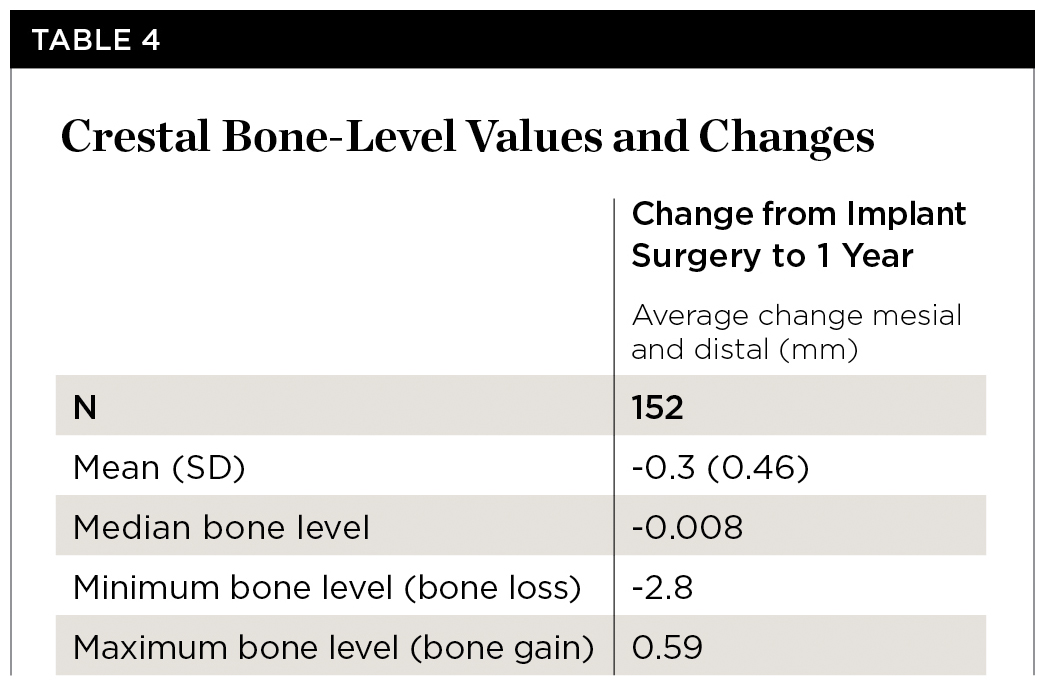The width and height of the screenshot is (1045, 700).
Task: Click the TABLE 4 label
Action: [96, 40]
